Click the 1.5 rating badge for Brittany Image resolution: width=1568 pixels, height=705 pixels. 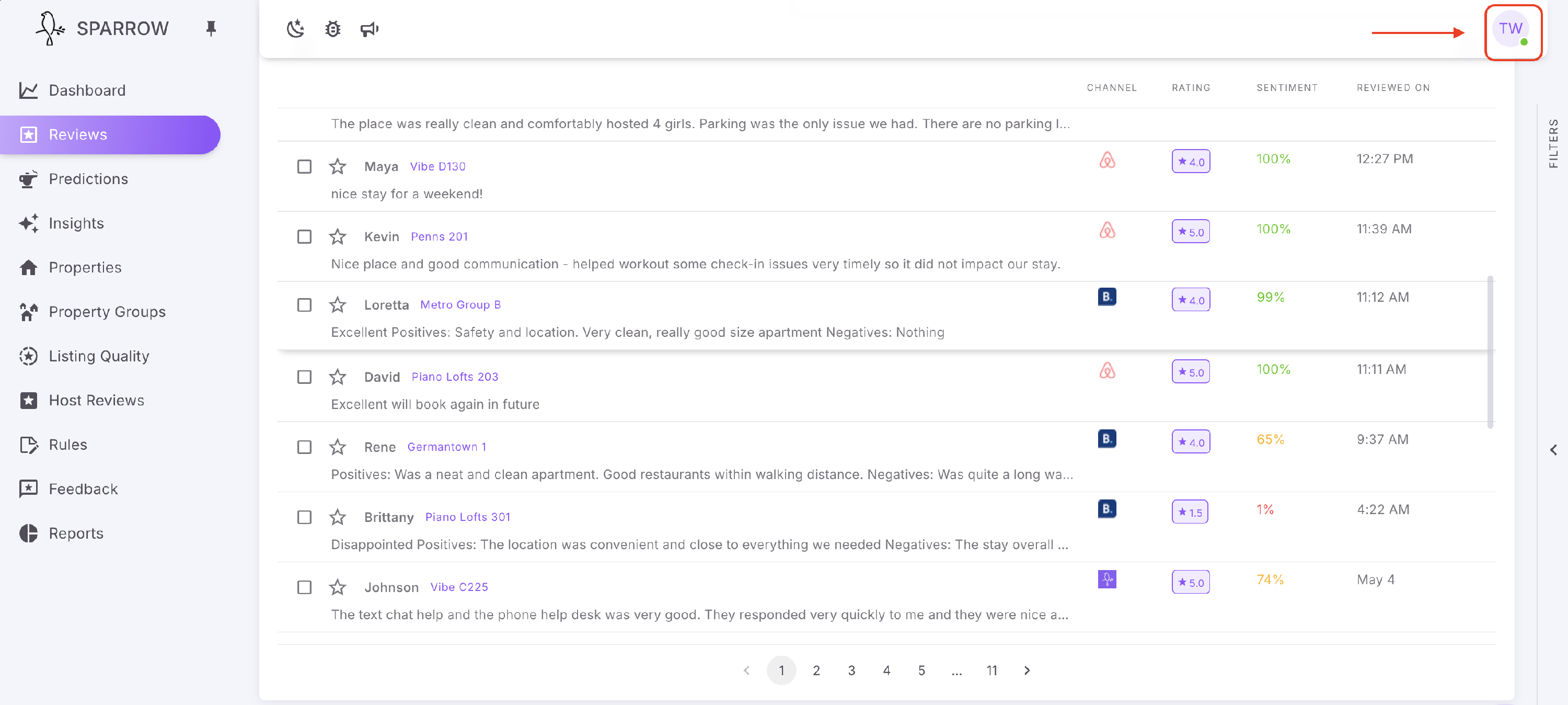[x=1190, y=512]
